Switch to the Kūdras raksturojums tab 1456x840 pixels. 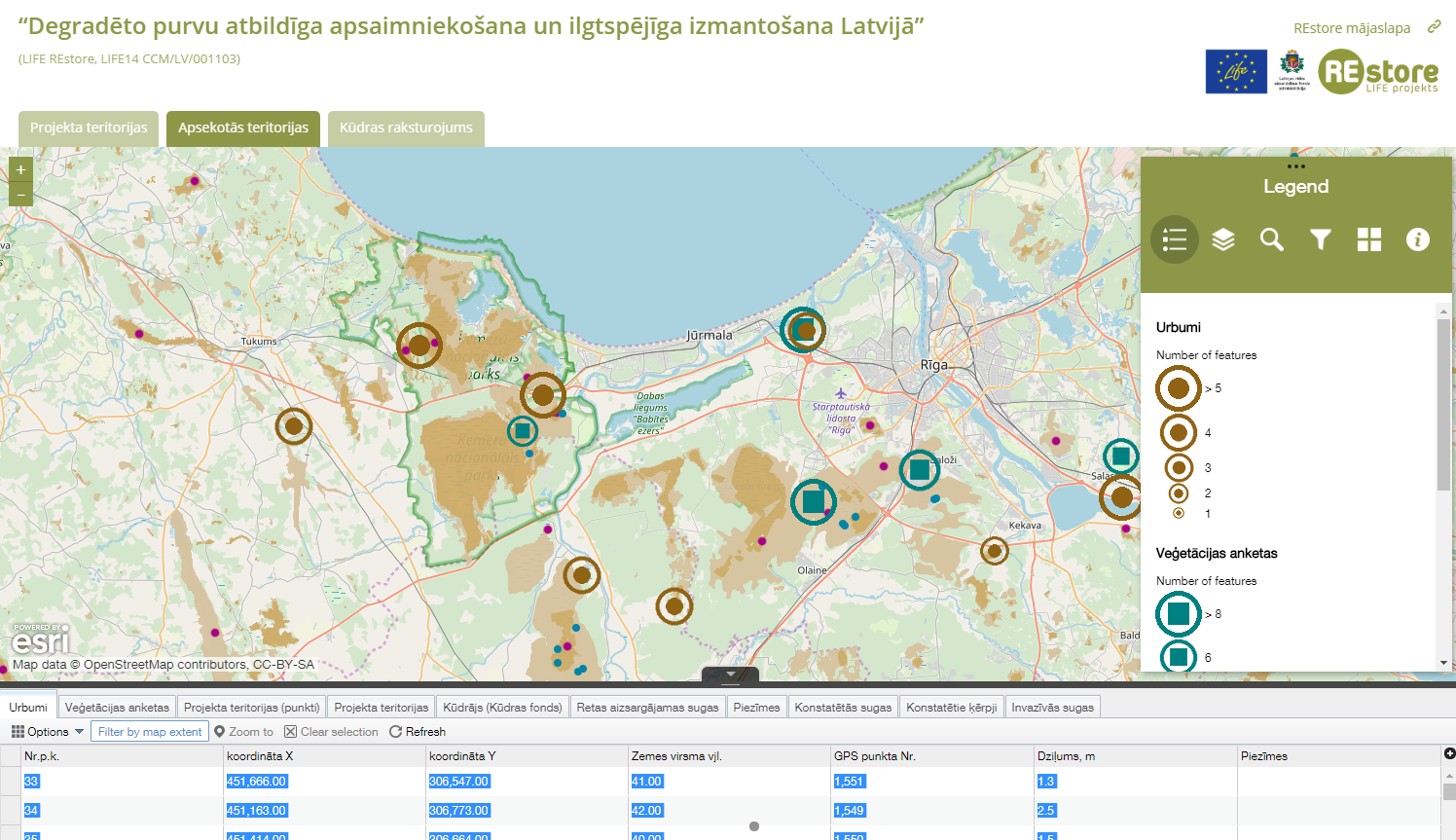(x=406, y=128)
